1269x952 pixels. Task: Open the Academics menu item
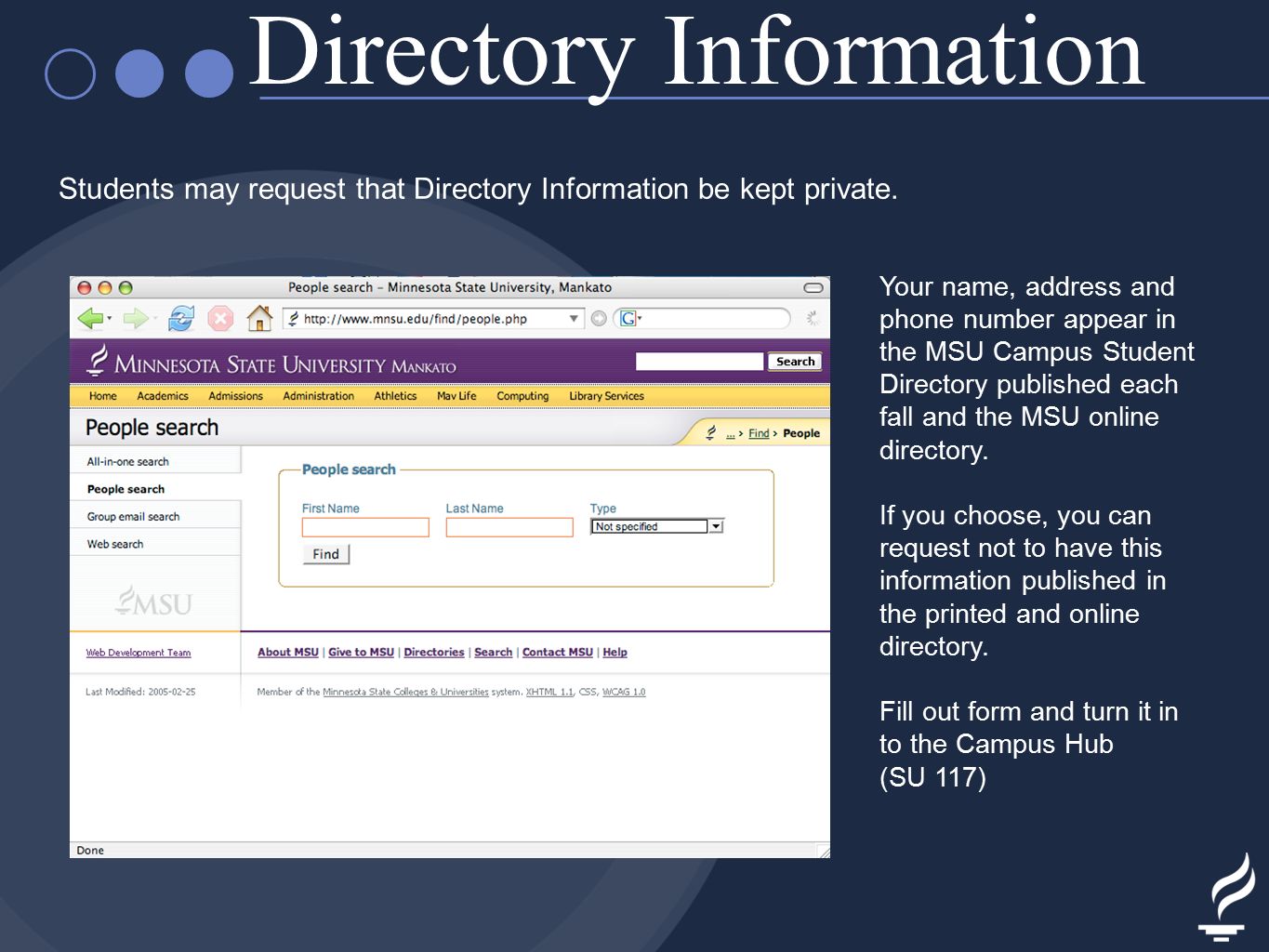[163, 396]
